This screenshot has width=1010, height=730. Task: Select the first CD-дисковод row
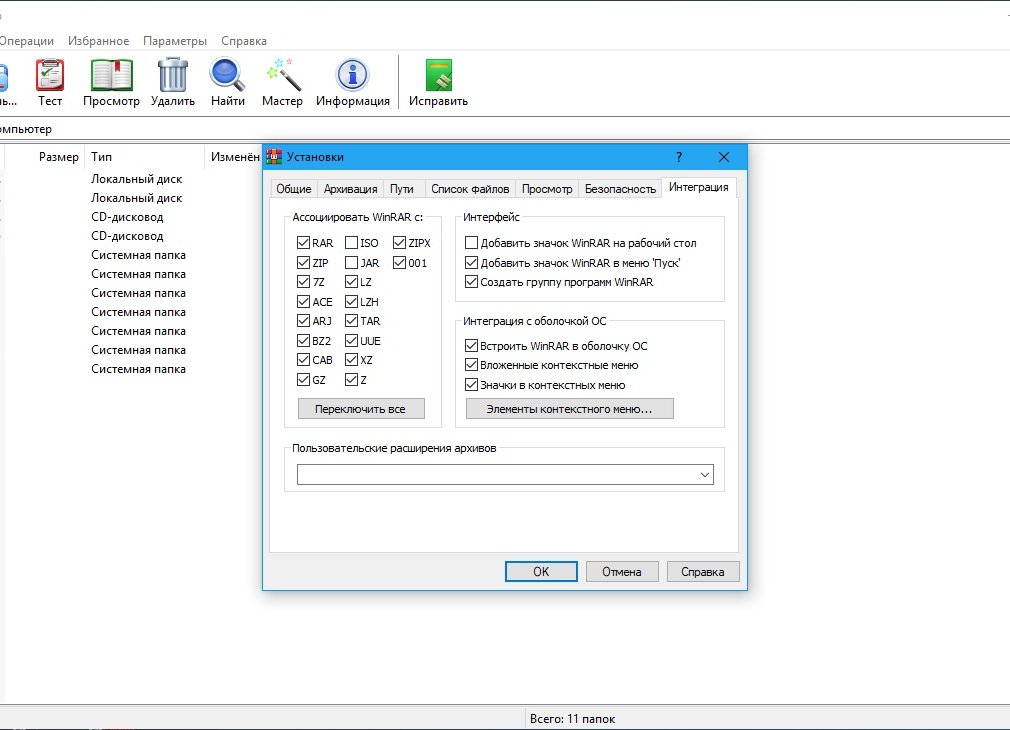(127, 217)
